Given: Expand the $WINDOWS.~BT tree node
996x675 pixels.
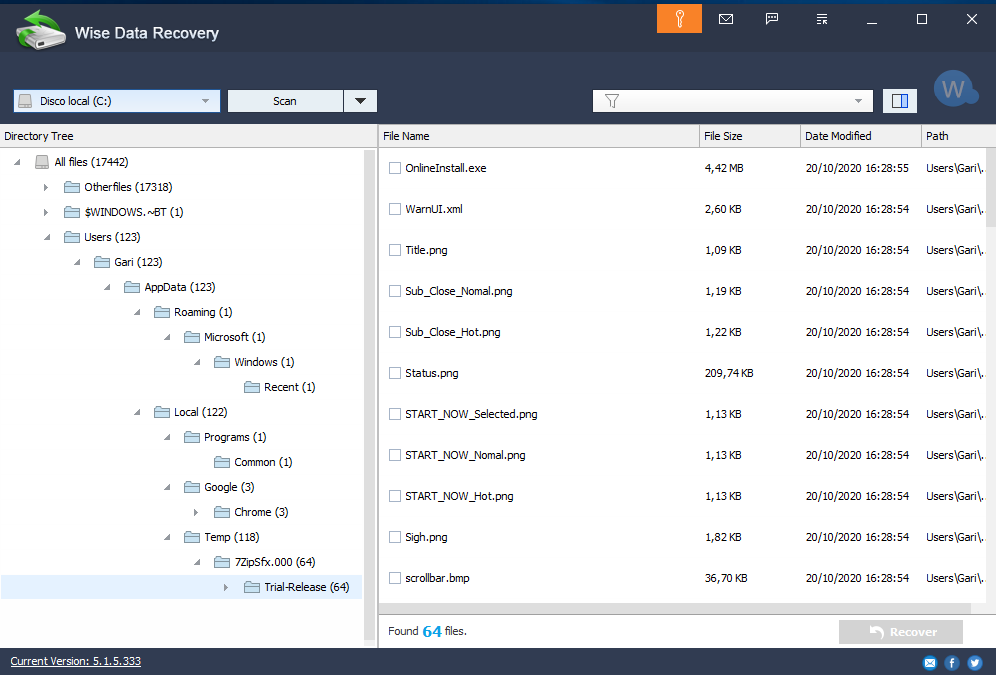Looking at the screenshot, I should (x=46, y=212).
